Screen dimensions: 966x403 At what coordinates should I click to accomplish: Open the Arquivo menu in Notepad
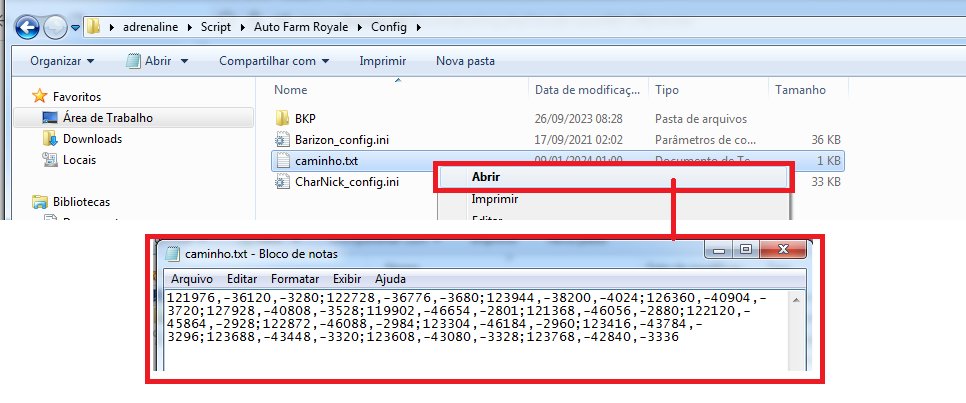click(x=192, y=279)
